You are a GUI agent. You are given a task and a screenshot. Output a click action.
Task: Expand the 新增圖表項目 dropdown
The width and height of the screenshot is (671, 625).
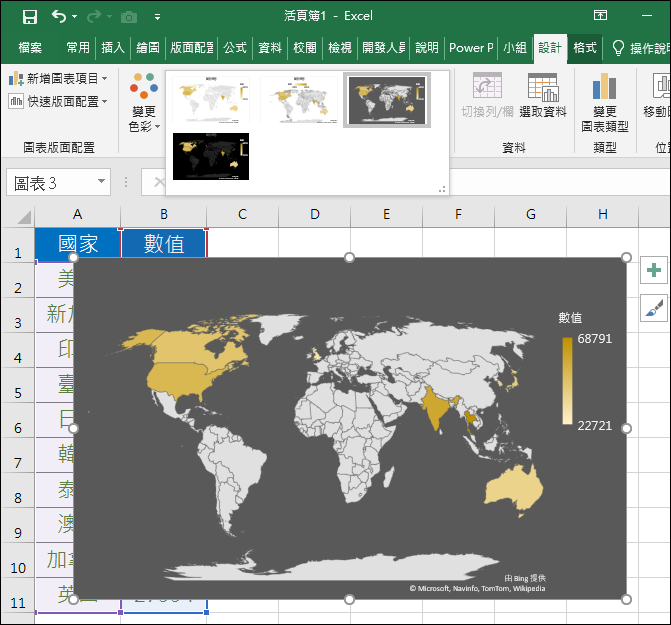point(58,78)
